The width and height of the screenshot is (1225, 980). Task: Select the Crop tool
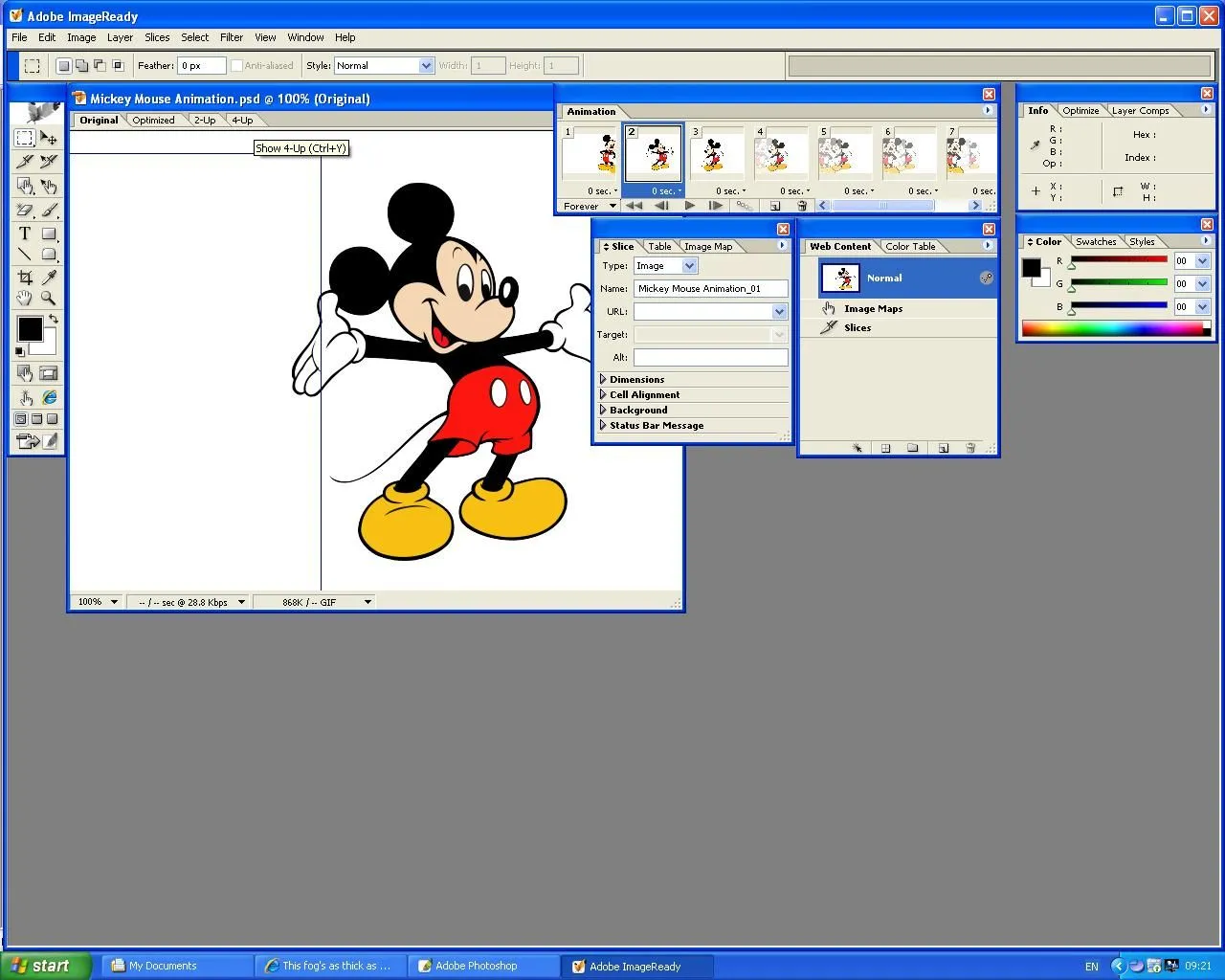tap(25, 277)
